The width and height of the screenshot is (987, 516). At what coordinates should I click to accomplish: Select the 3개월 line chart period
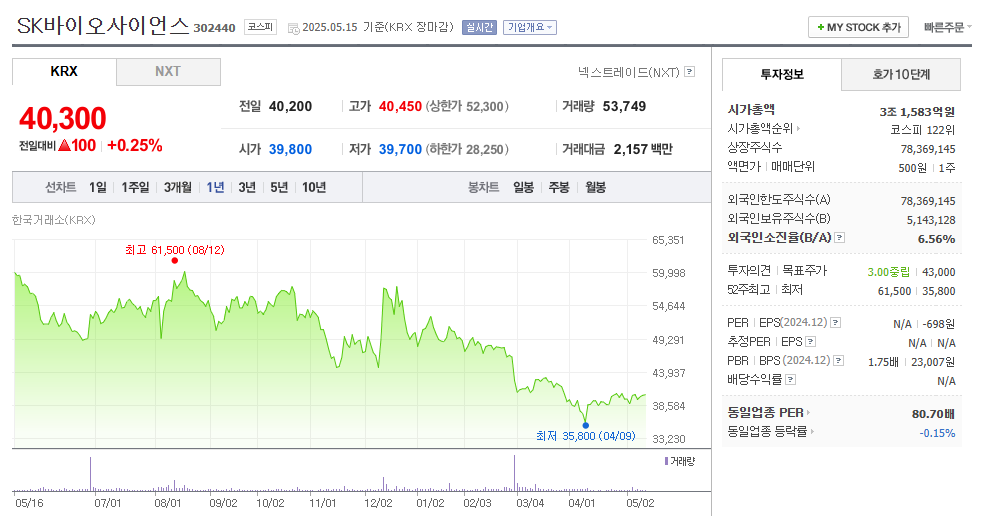177,187
